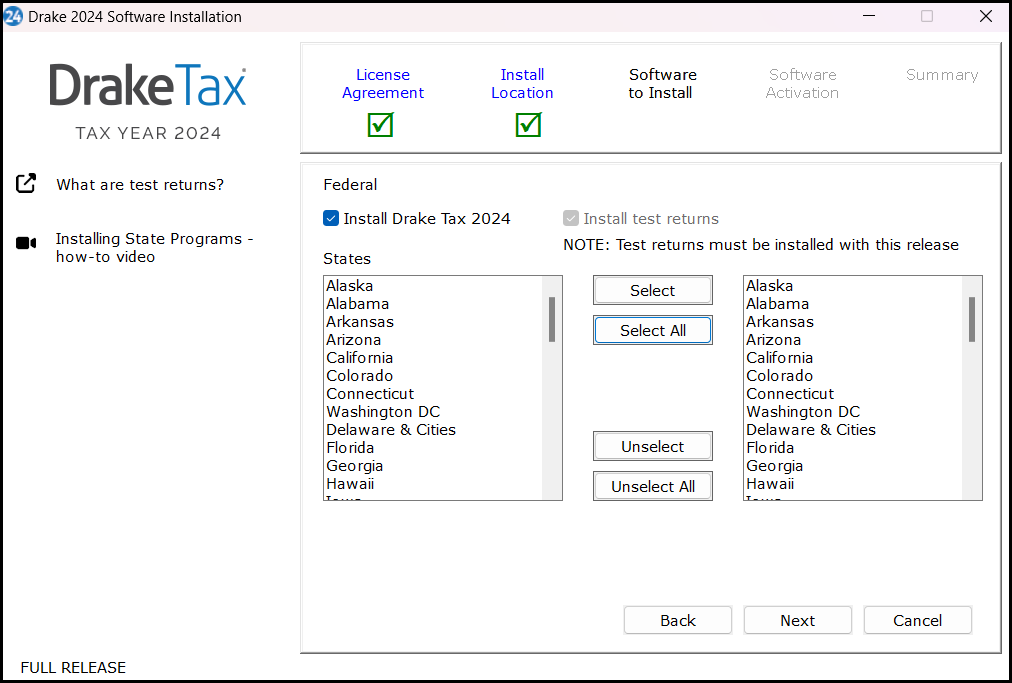Open Installing State Programs how-to video
This screenshot has width=1012, height=683.
coord(154,247)
